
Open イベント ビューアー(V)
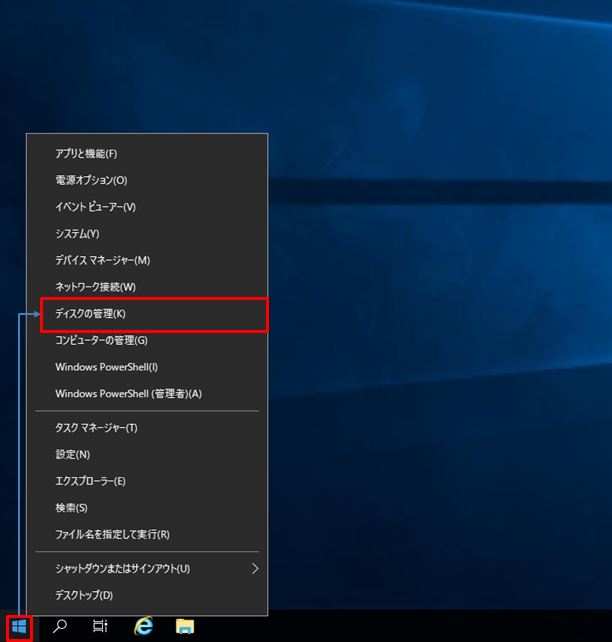click(x=147, y=207)
